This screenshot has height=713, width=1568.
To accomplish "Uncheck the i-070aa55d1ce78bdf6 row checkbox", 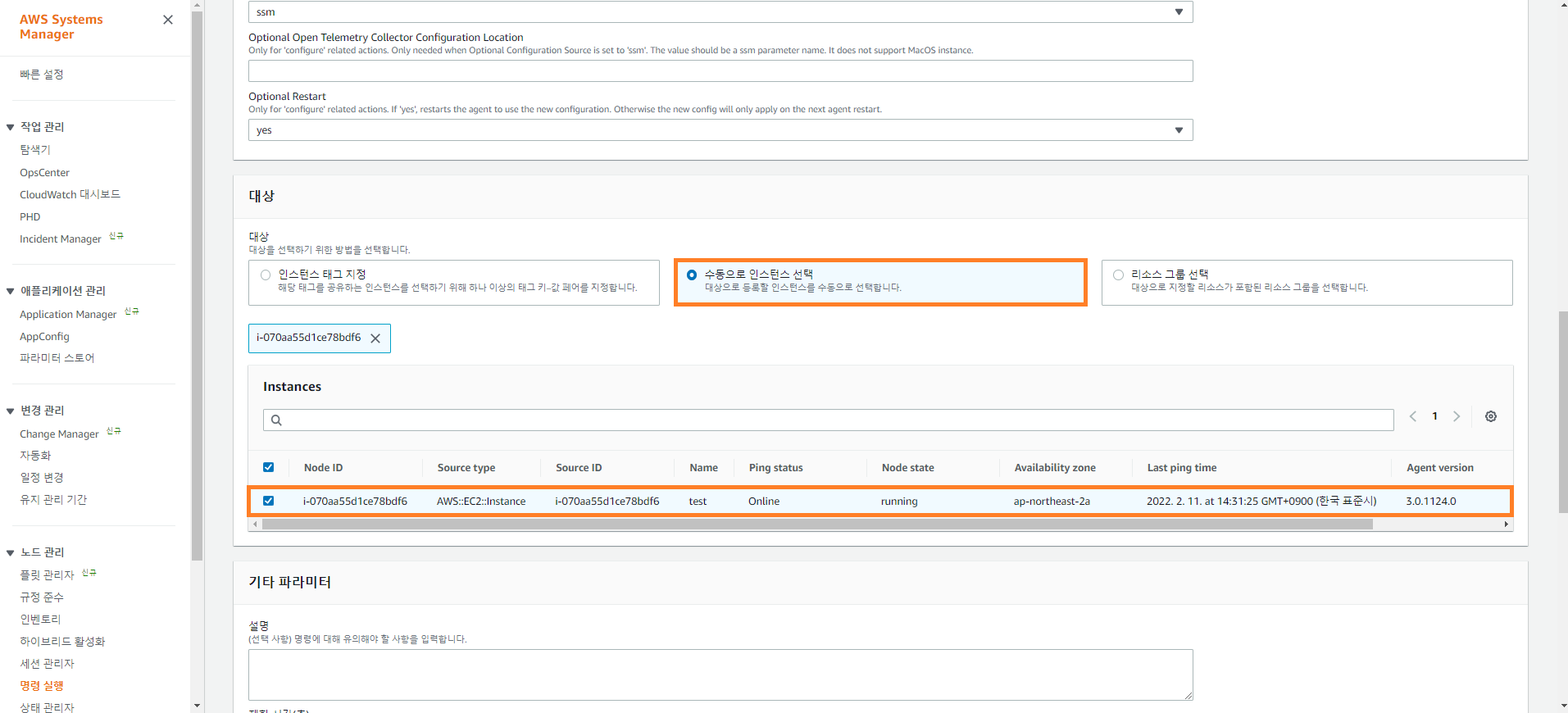I will [268, 501].
